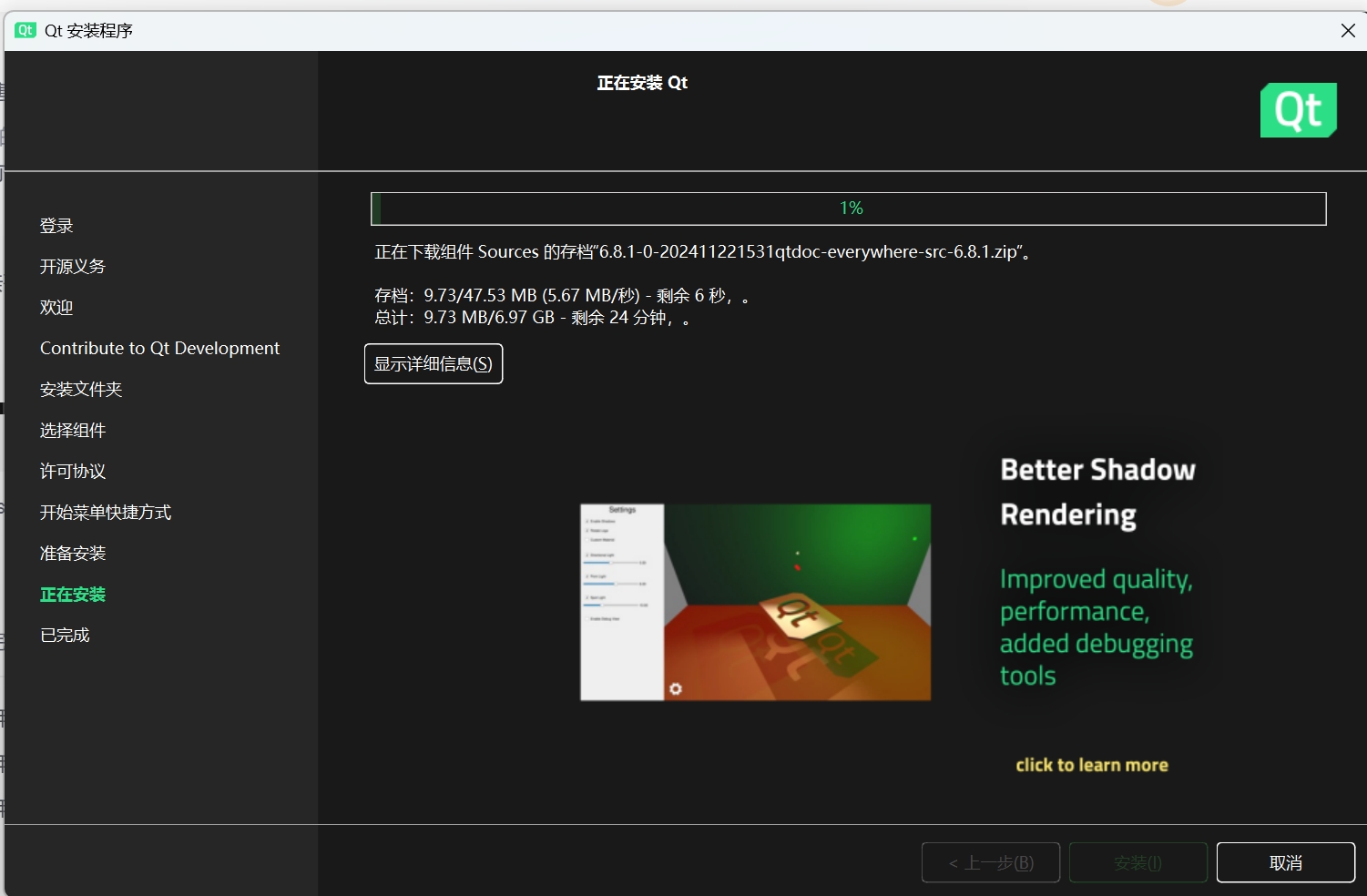The image size is (1367, 896).
Task: Select the 开源义务 step in sidebar
Action: tap(73, 267)
